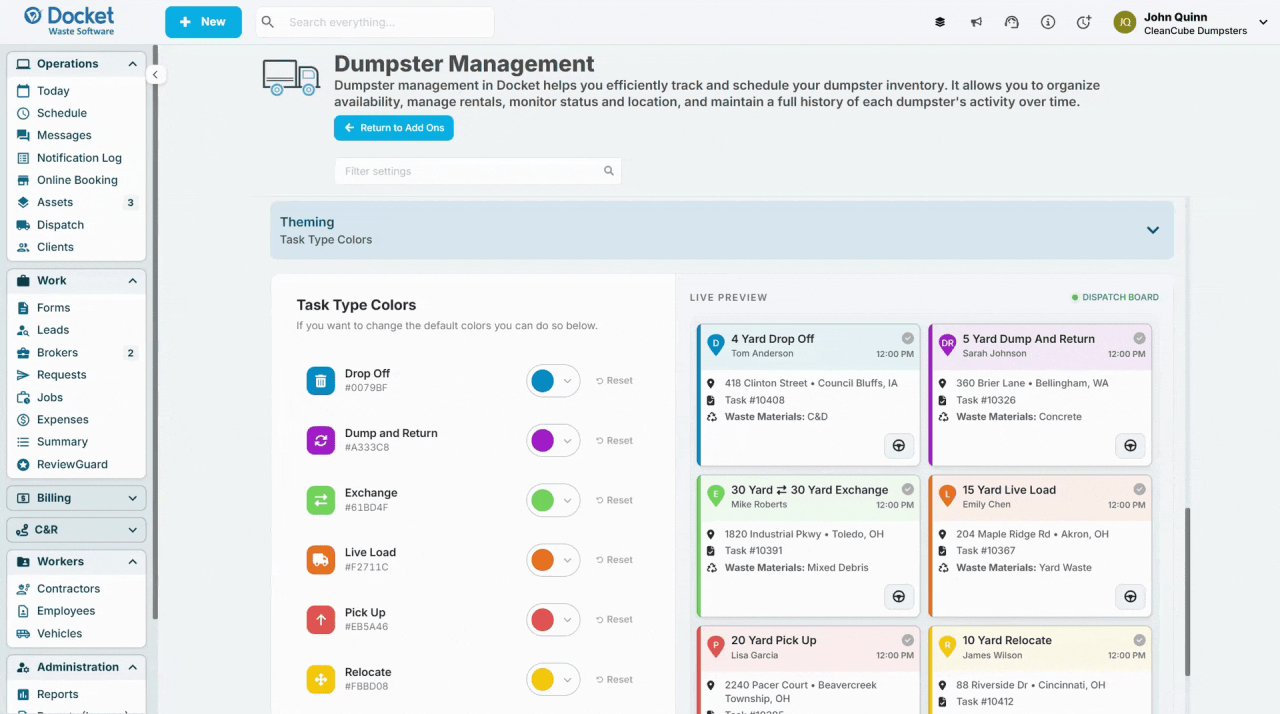Screen dimensions: 1280x714
Task: Toggle check mark on 4 Yard Drop Off card
Action: click(907, 338)
